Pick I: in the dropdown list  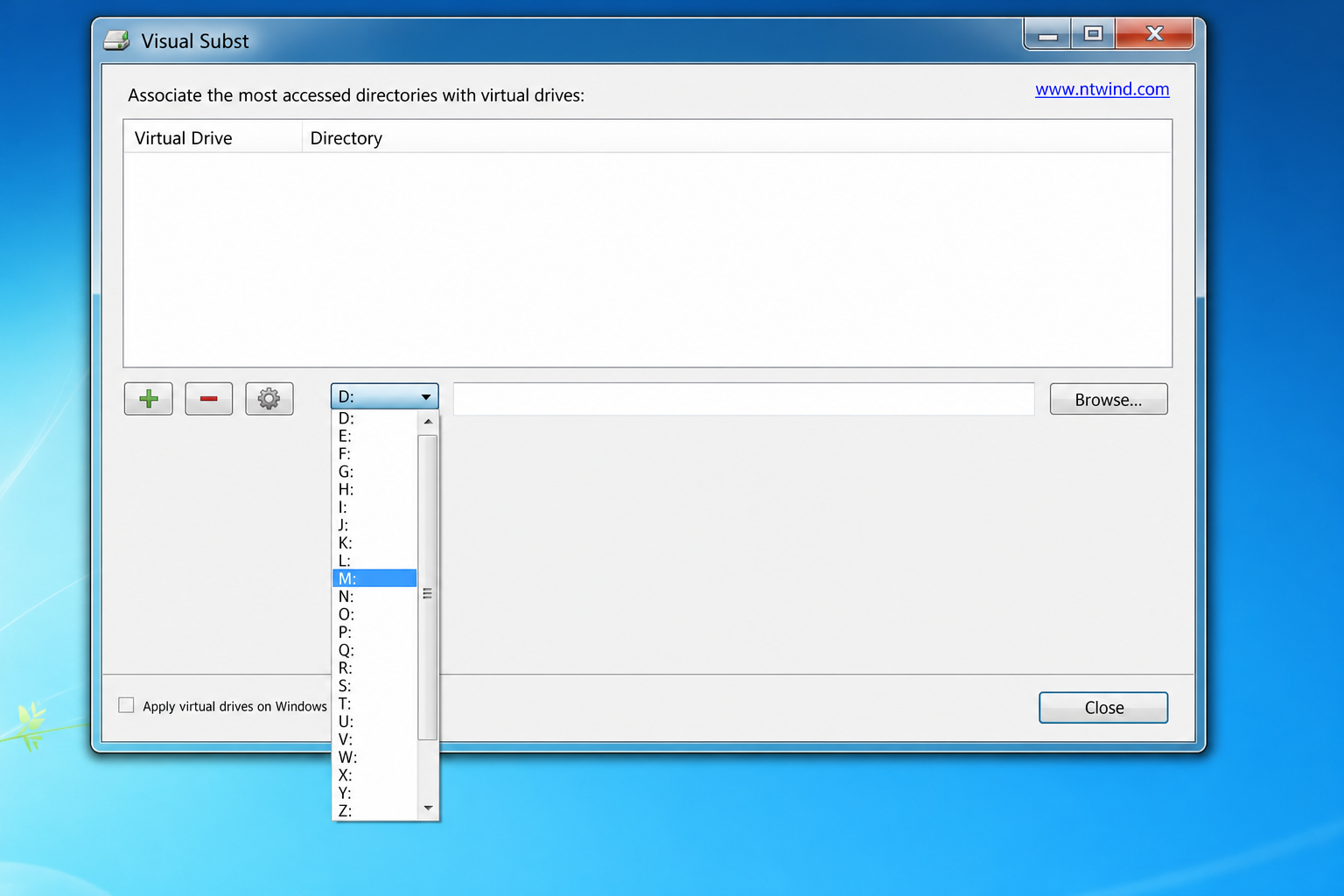(374, 507)
